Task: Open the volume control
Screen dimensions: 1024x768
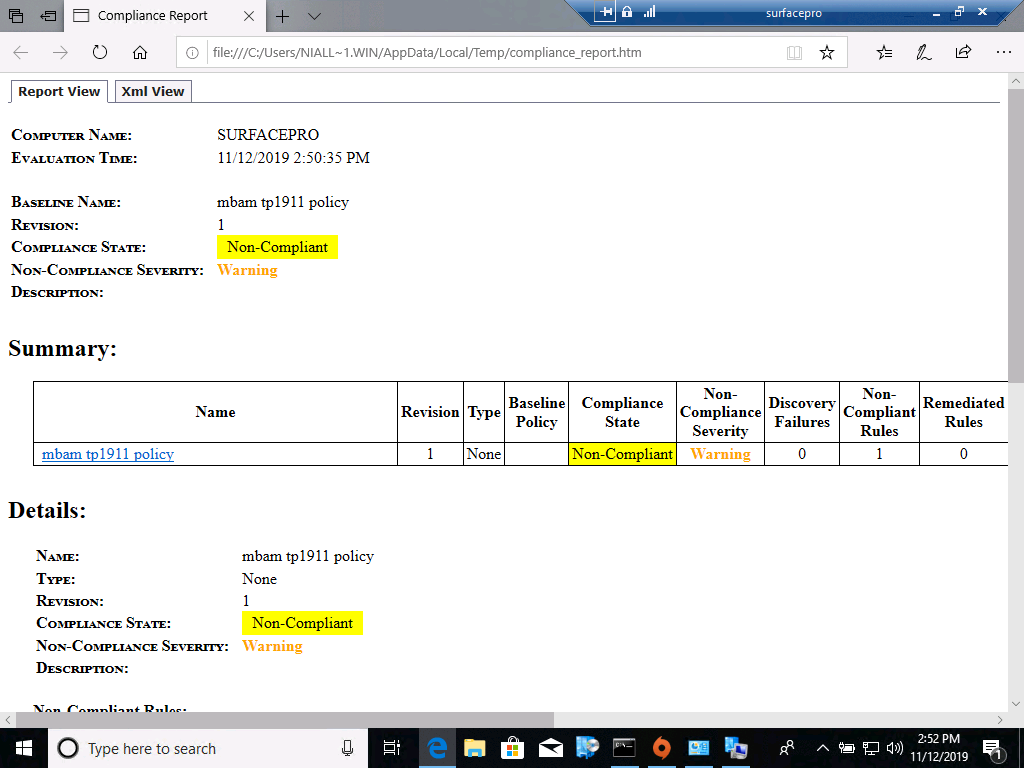Action: click(x=895, y=748)
